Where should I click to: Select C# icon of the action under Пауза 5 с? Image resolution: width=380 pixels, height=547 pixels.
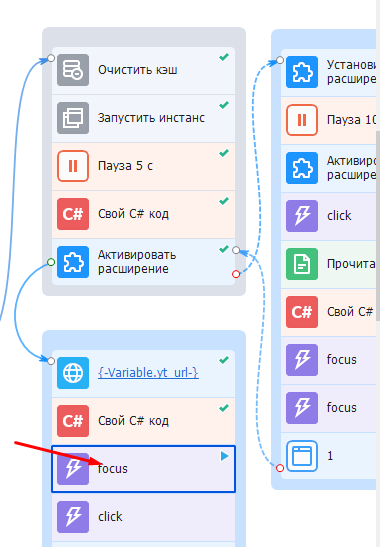click(73, 214)
